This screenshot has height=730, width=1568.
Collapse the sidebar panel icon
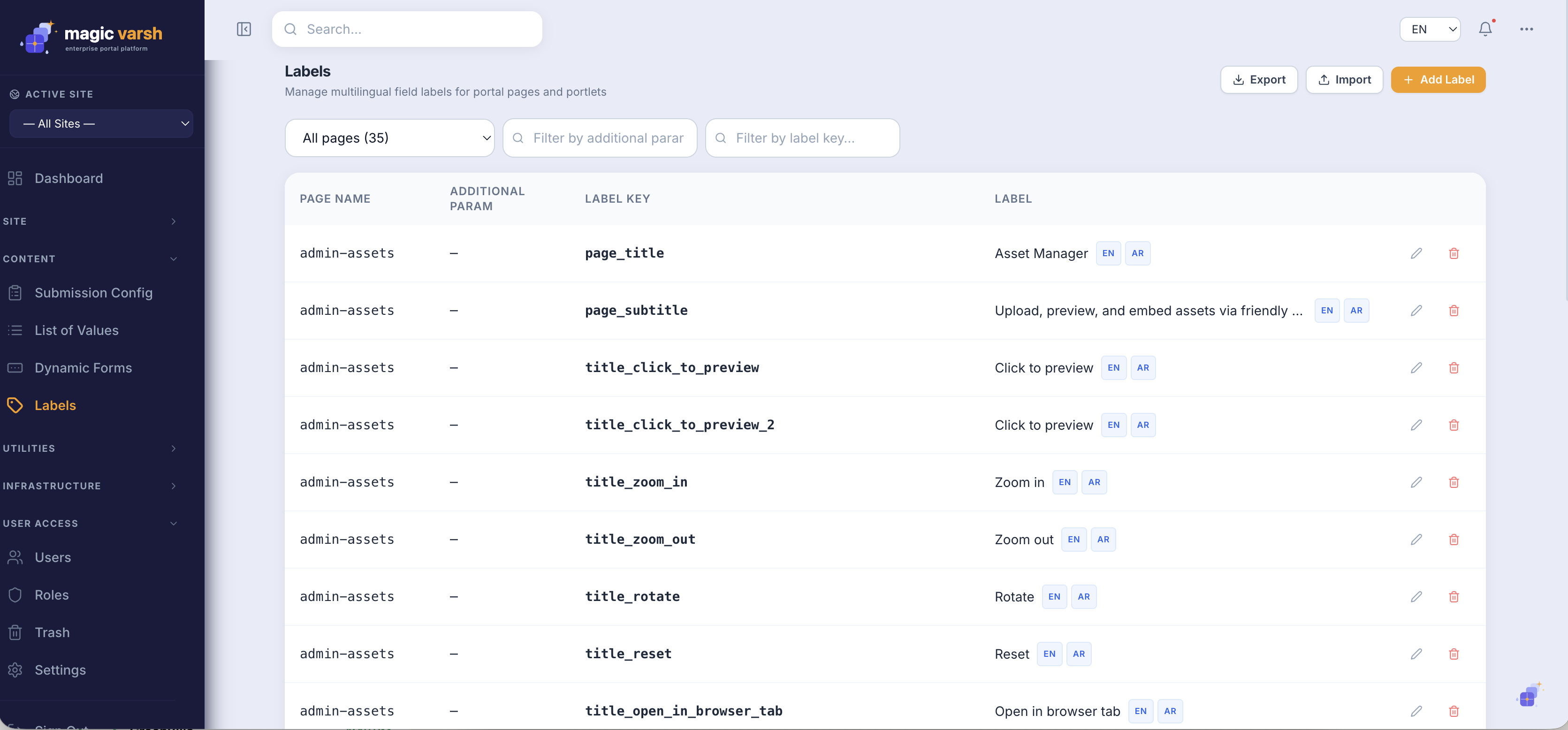tap(244, 29)
